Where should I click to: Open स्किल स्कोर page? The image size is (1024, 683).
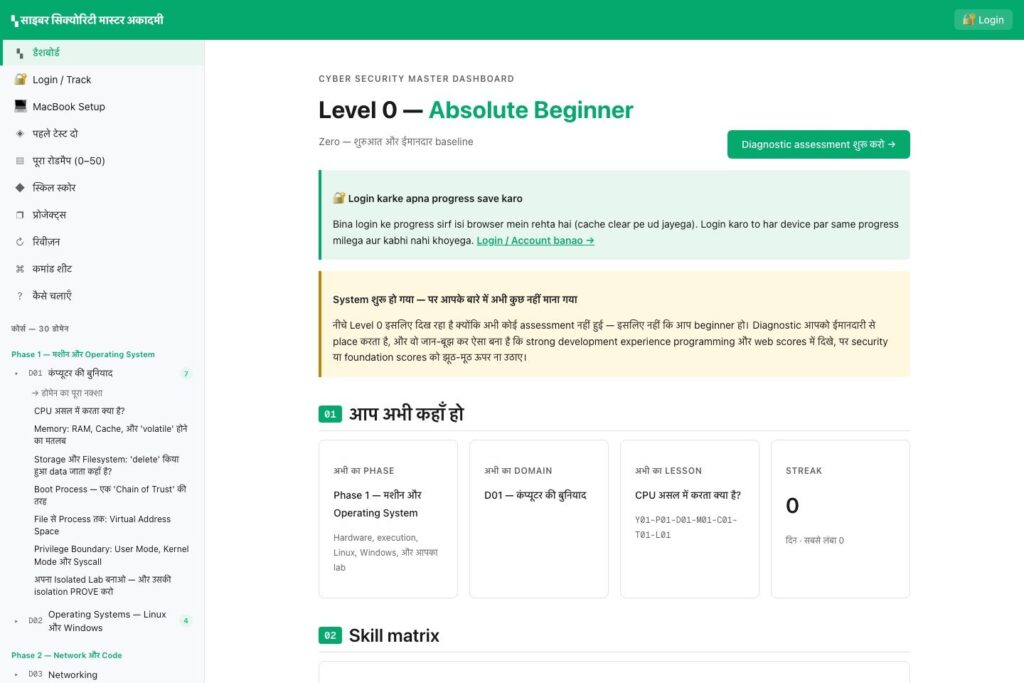pos(103,187)
